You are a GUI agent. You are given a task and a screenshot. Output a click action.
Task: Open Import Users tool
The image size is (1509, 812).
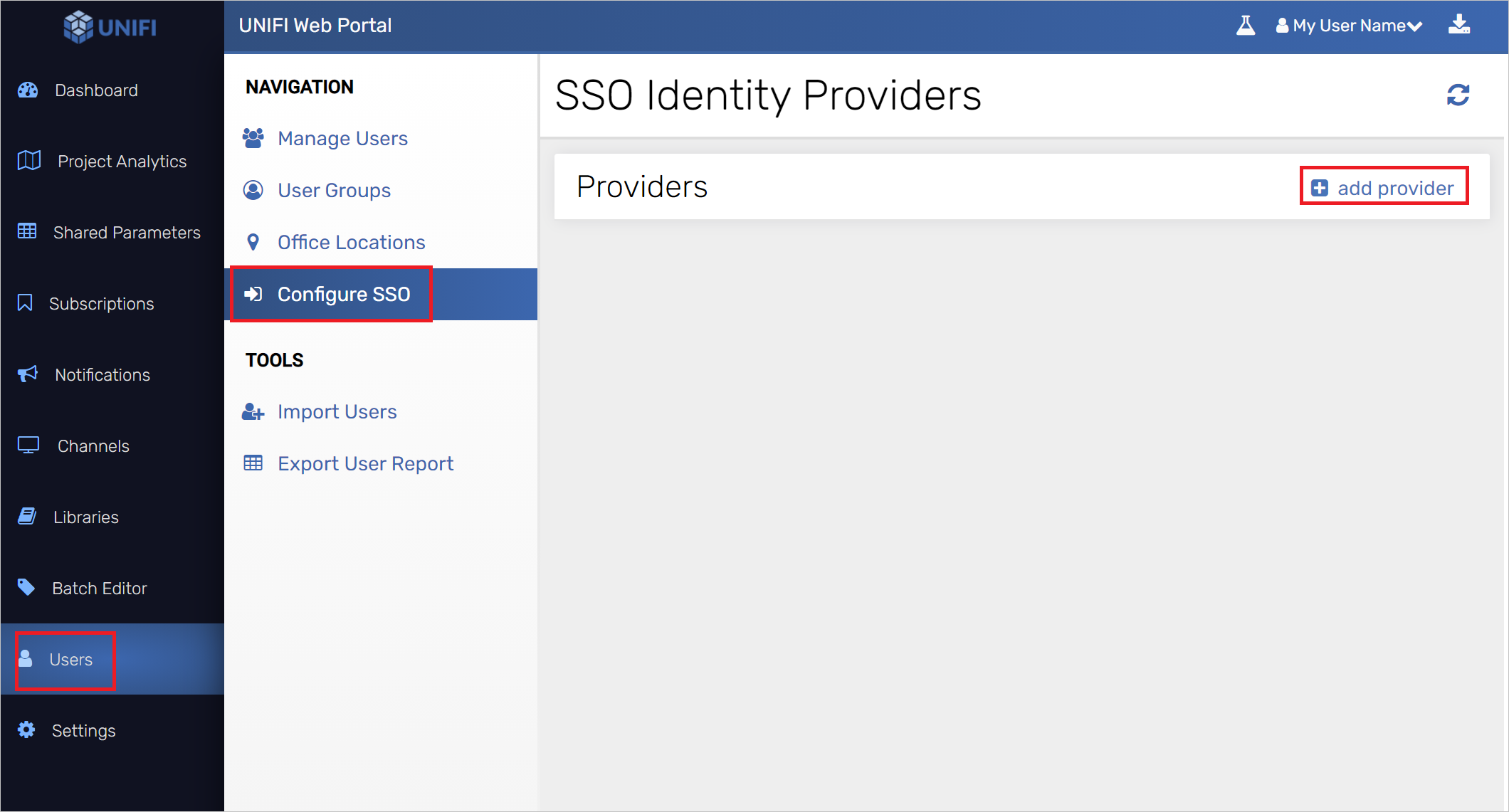coord(337,411)
